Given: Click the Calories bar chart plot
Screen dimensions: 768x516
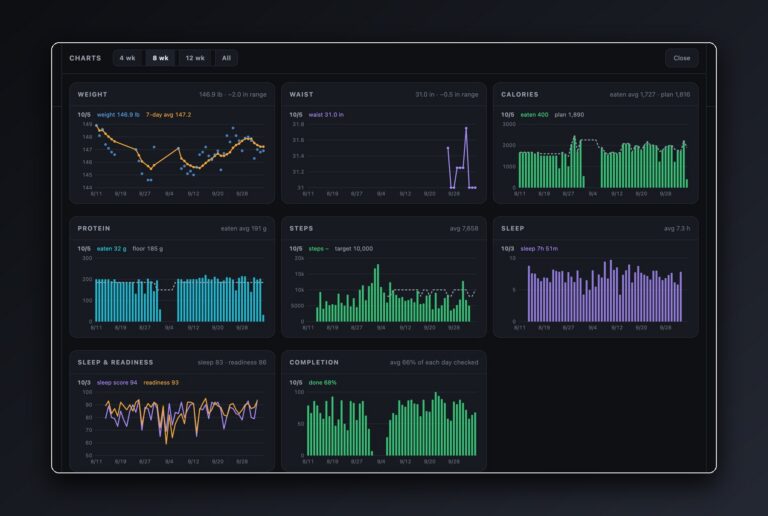Looking at the screenshot, I should tap(604, 156).
